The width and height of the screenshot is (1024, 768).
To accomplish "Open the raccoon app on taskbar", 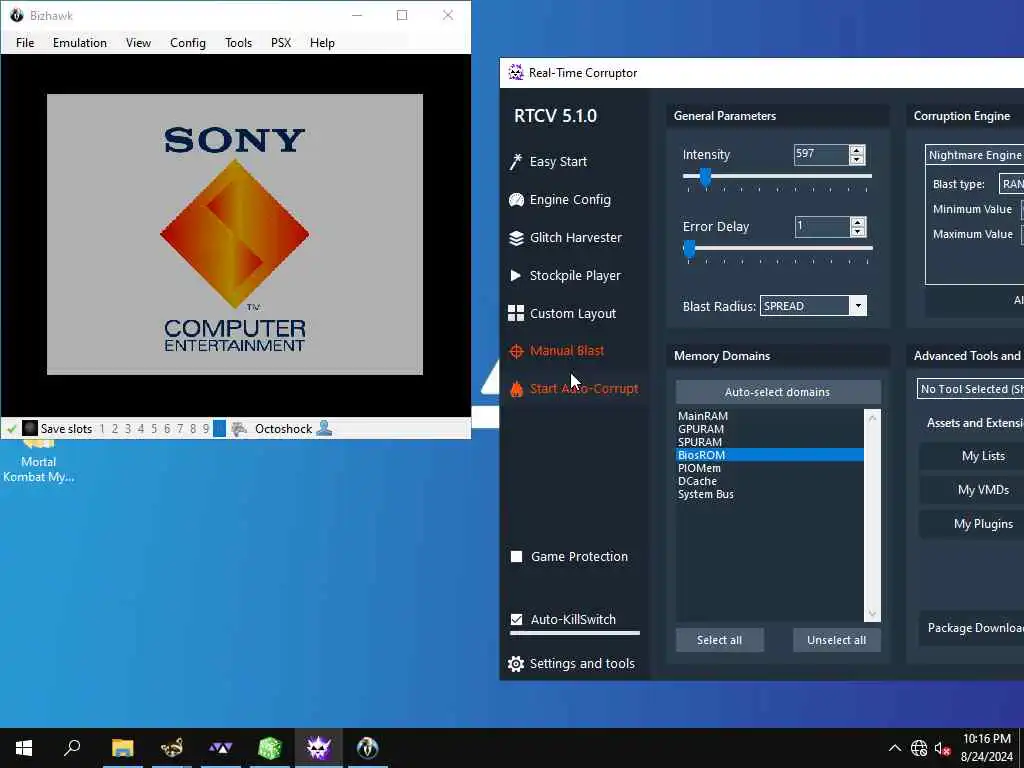I will (172, 748).
